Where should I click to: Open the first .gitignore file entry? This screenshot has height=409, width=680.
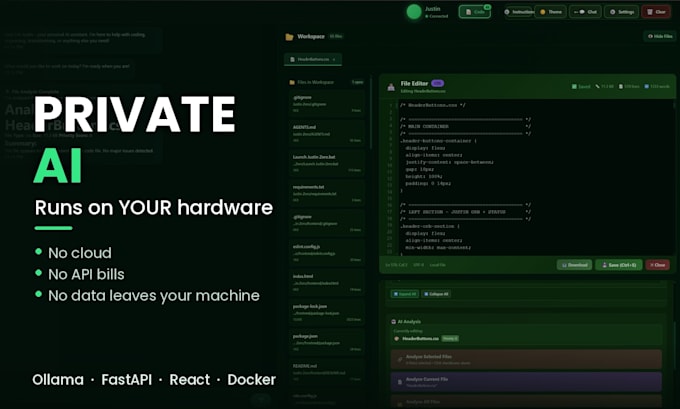[326, 104]
